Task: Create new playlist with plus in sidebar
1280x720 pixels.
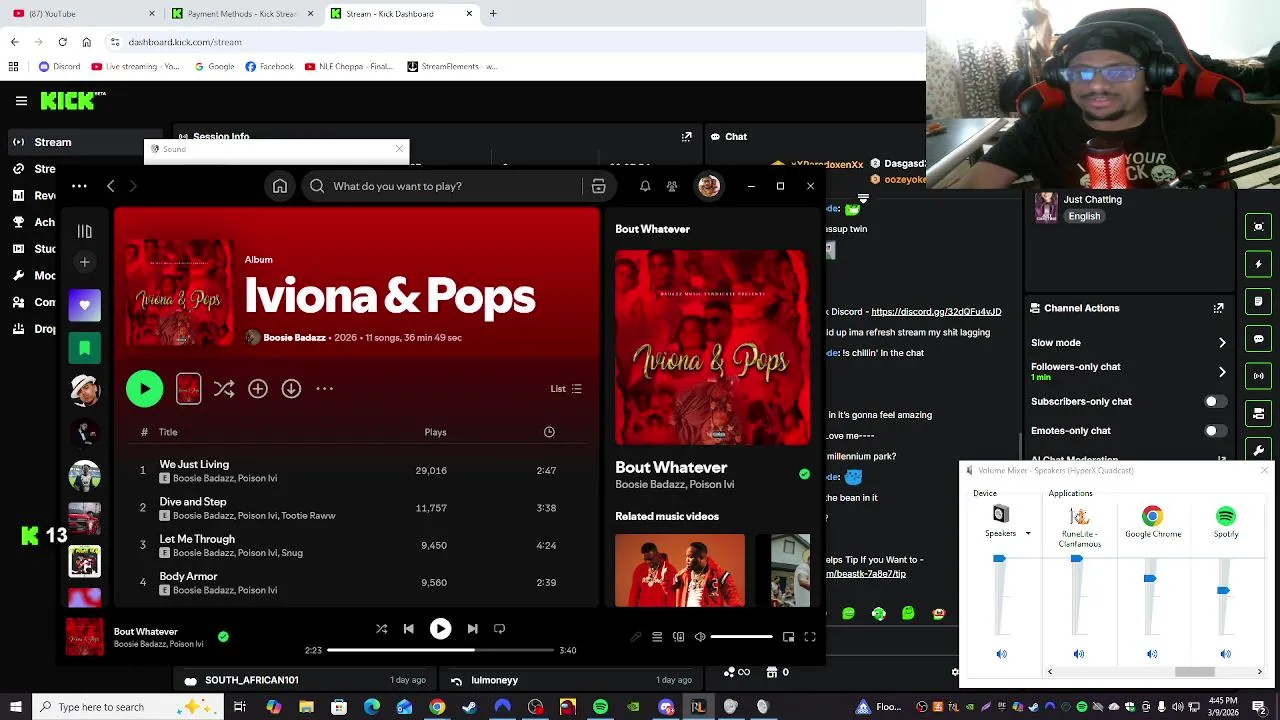Action: (x=85, y=262)
